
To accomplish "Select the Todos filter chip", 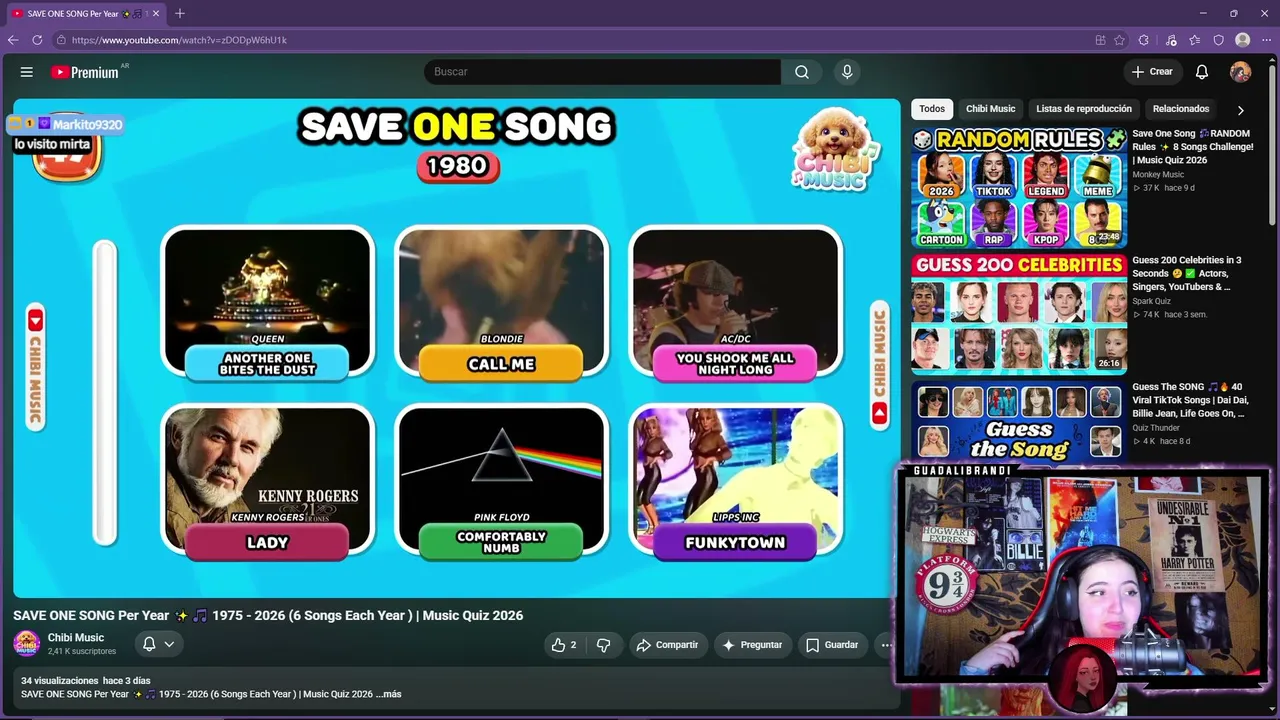I will [x=932, y=109].
